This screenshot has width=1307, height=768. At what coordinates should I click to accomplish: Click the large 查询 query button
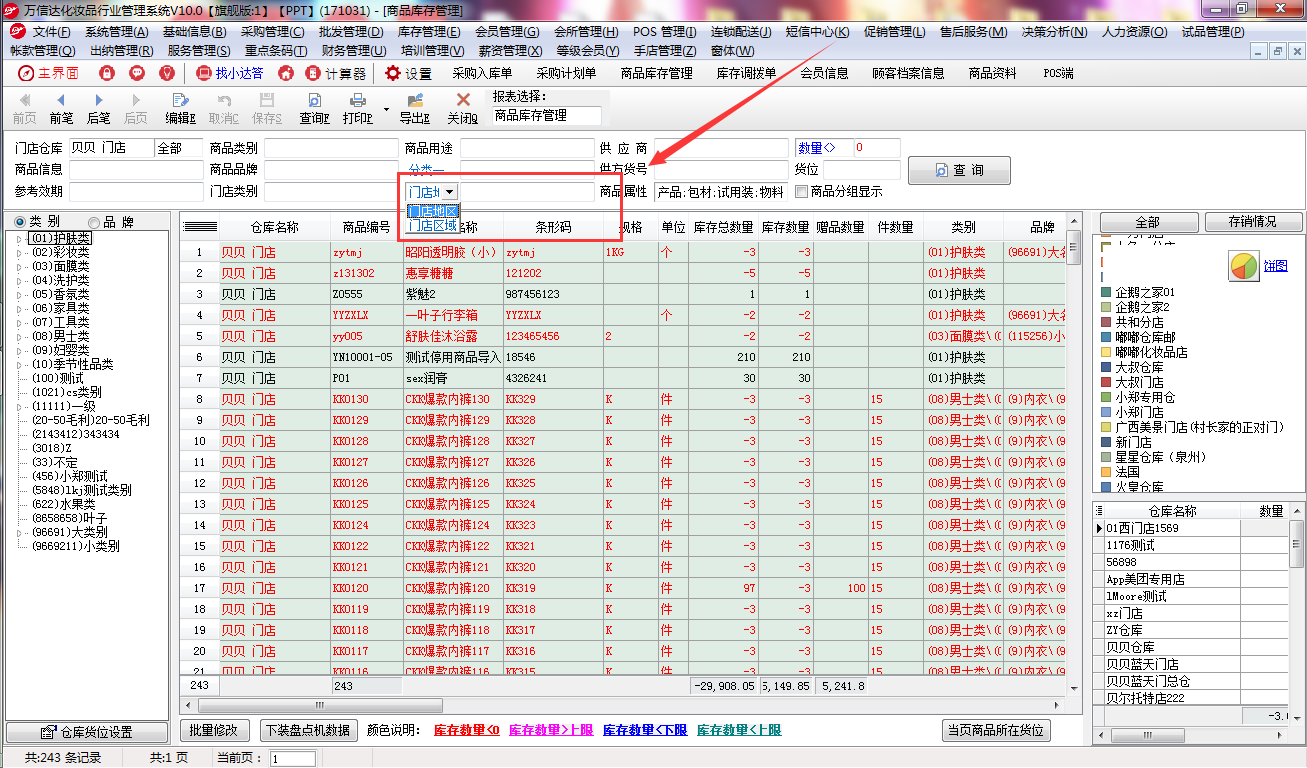coord(959,170)
